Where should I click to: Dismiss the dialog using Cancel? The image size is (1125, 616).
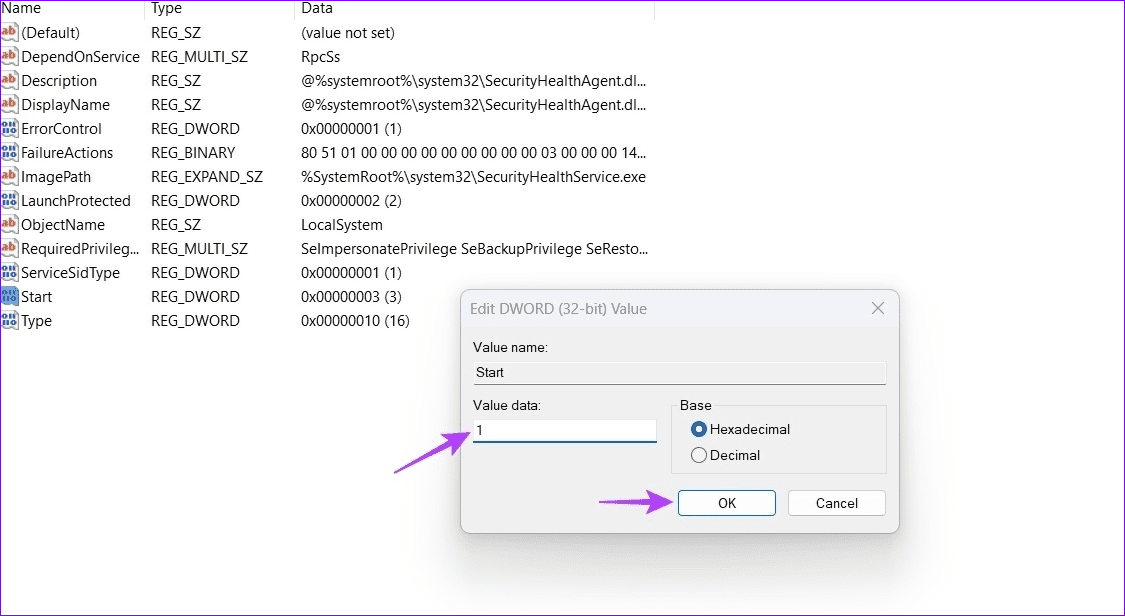click(836, 503)
